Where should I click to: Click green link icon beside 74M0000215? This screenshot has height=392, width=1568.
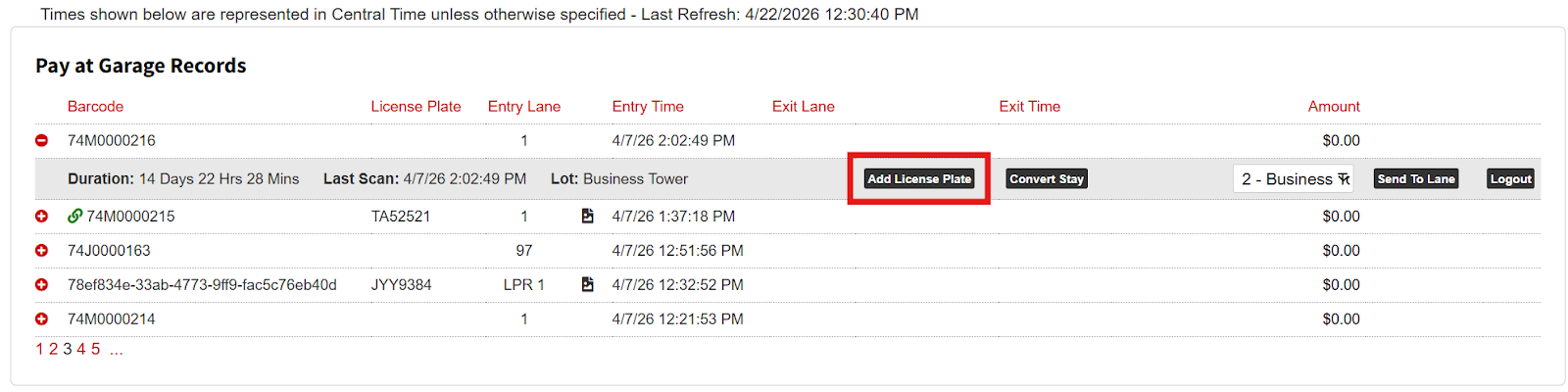[x=74, y=216]
